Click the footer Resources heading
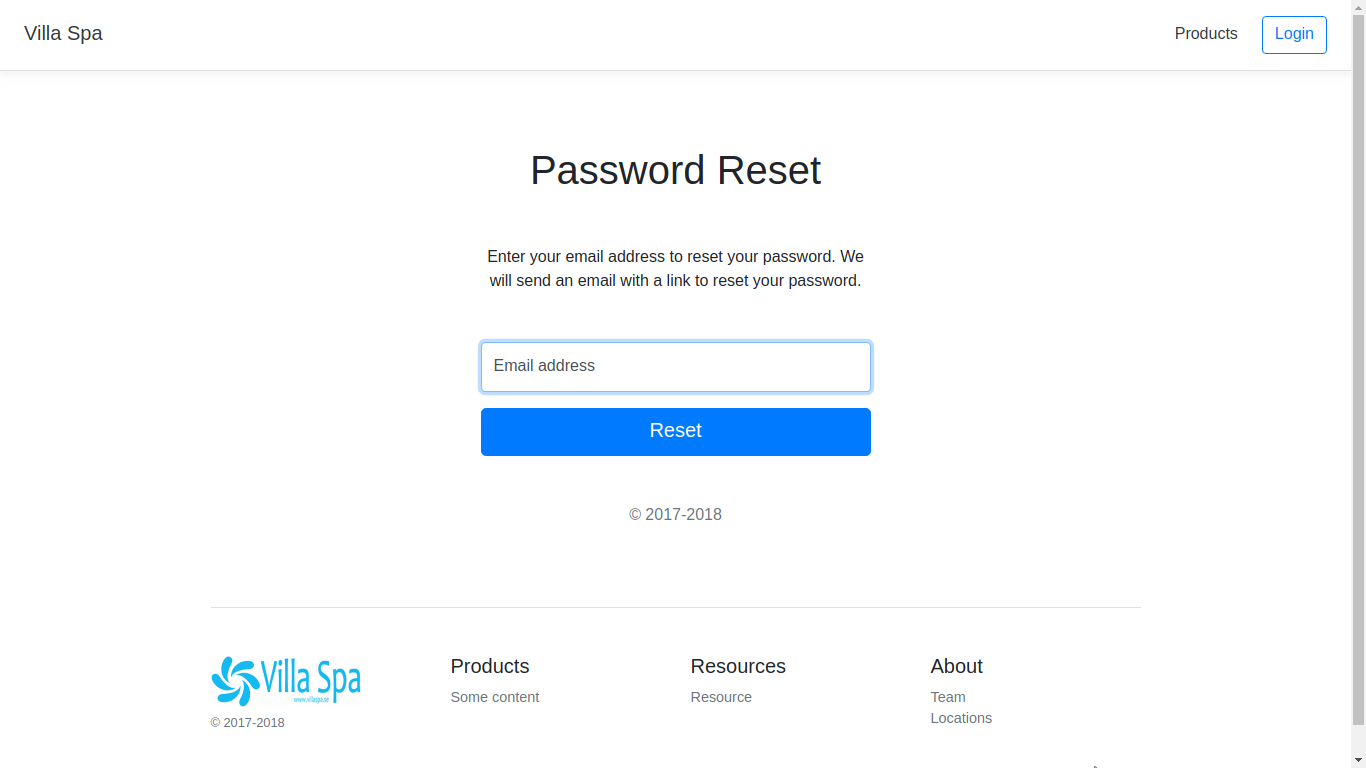This screenshot has height=768, width=1366. pyautogui.click(x=737, y=666)
